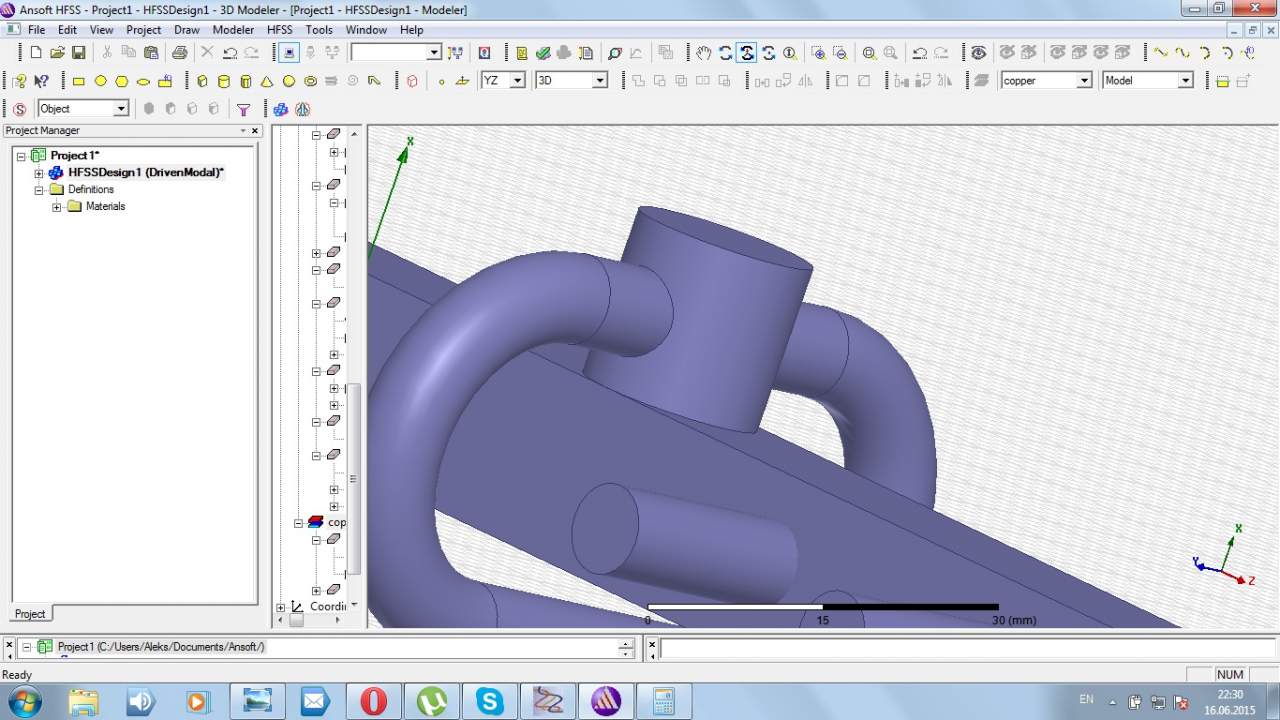Open the HFSS menu
The height and width of the screenshot is (720, 1280).
[x=279, y=30]
